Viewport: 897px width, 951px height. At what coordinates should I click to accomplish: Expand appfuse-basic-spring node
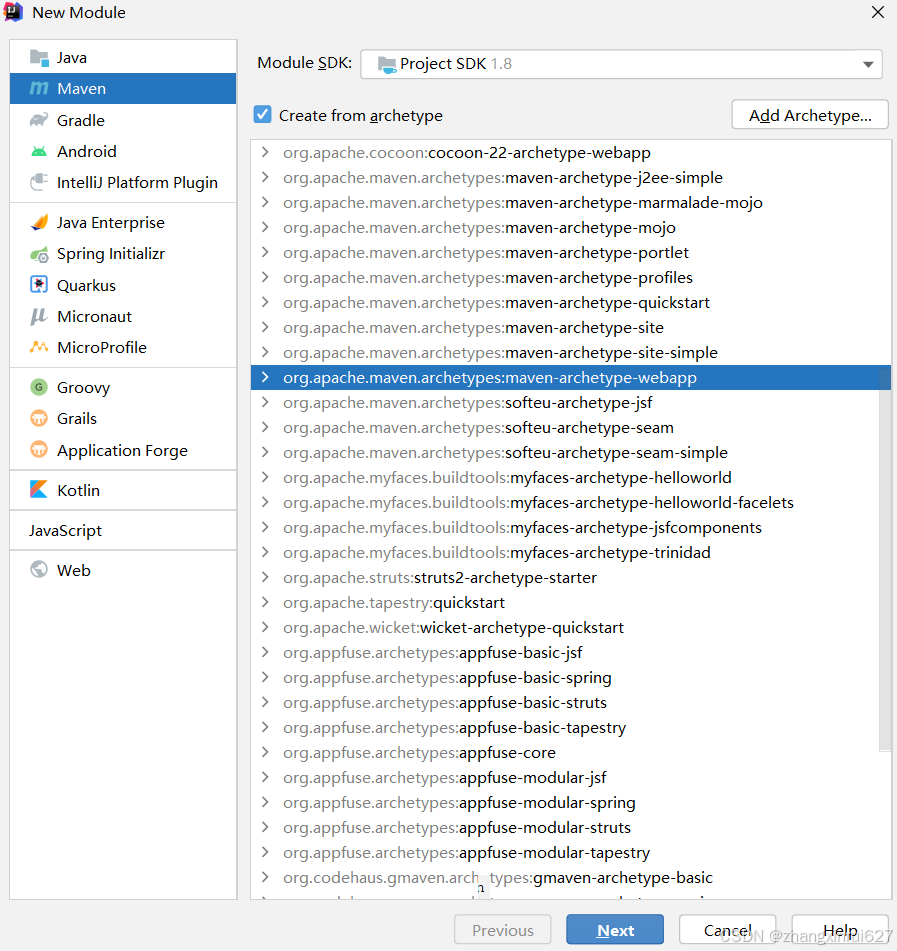point(265,677)
